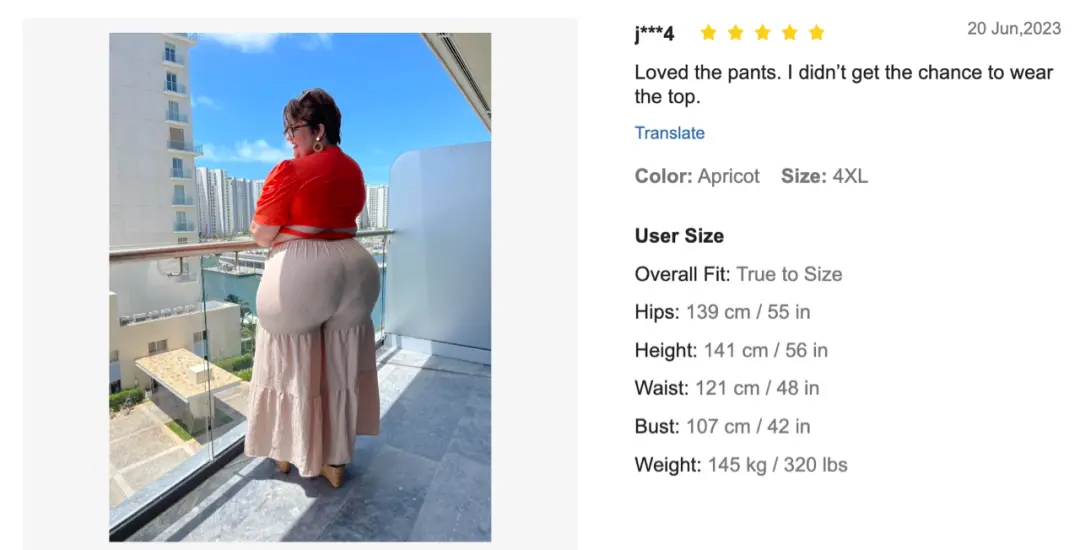The width and height of the screenshot is (1080, 550).
Task: Click the review text 'Loved the pants'
Action: [x=708, y=72]
